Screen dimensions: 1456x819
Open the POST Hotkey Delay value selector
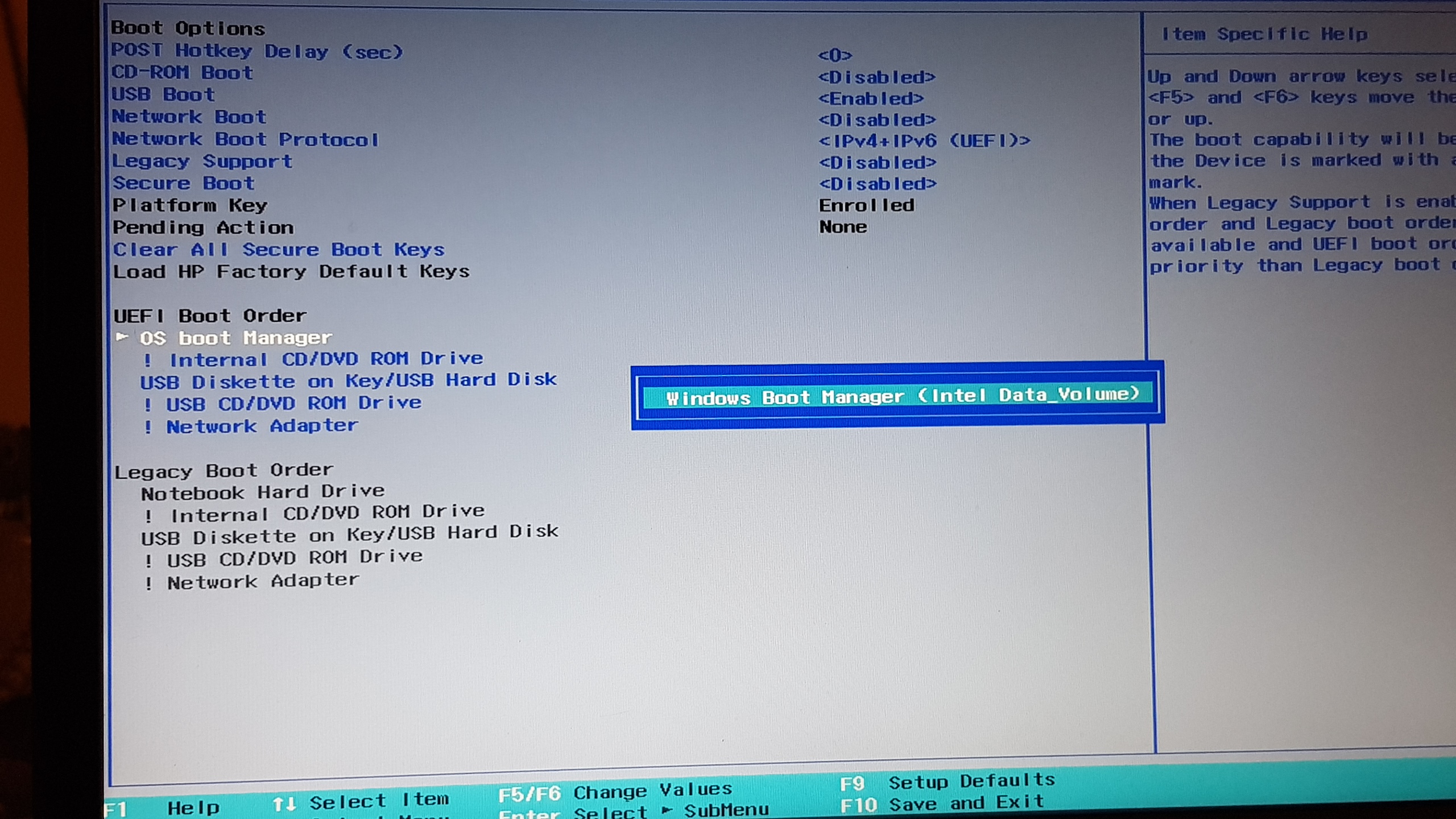click(x=834, y=55)
